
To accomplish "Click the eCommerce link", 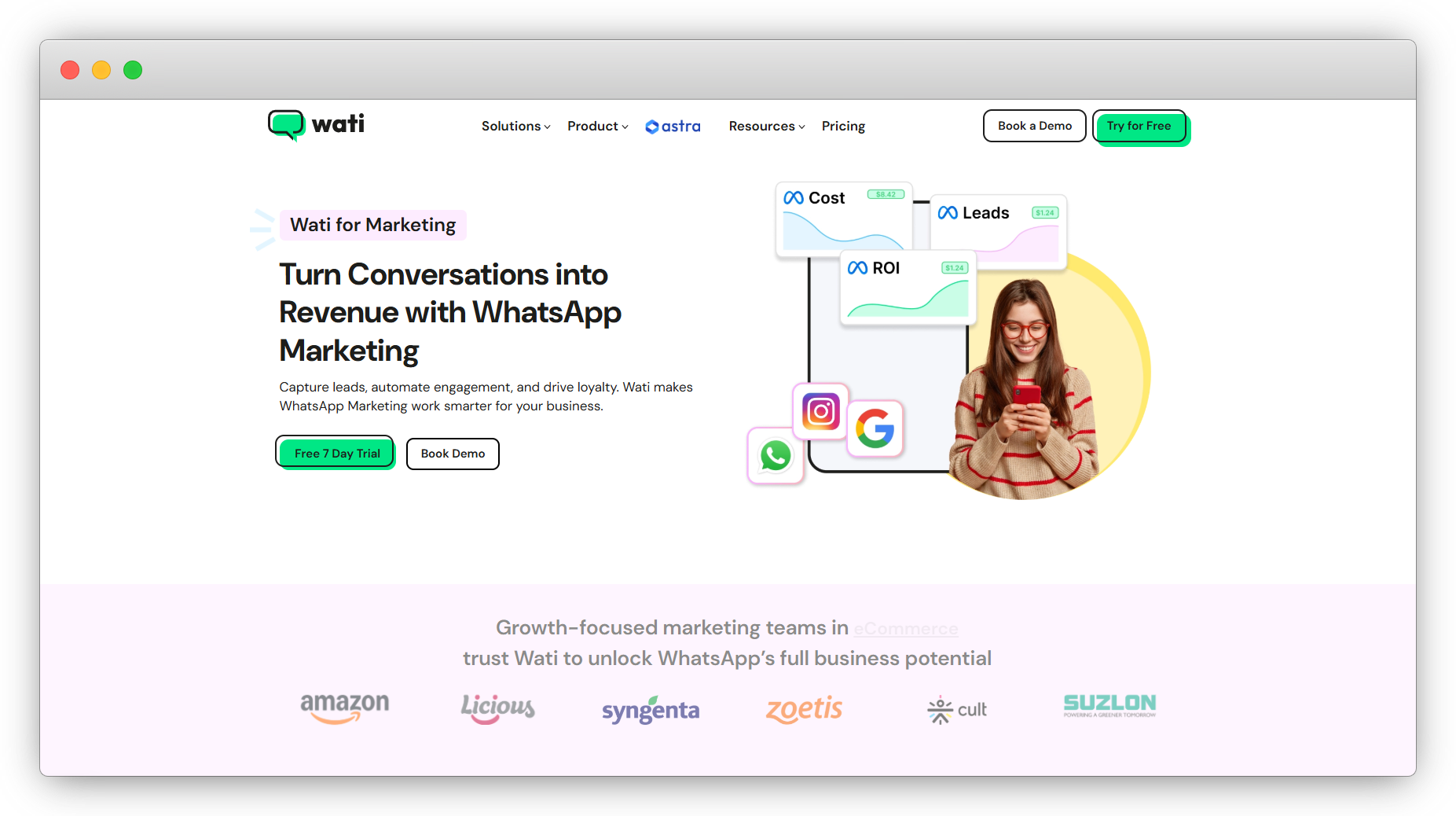I will (906, 629).
